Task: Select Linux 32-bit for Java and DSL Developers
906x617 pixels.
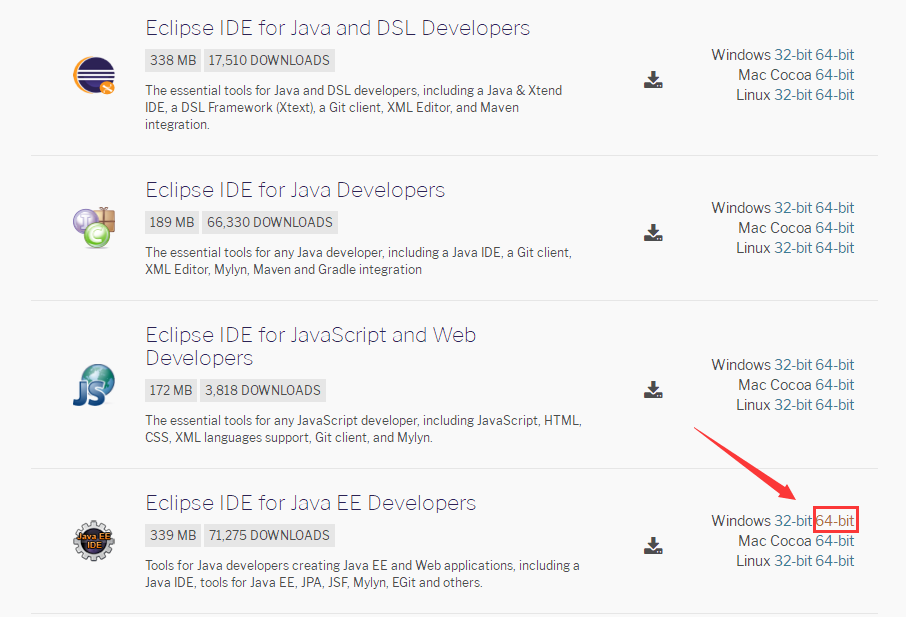Action: [793, 95]
